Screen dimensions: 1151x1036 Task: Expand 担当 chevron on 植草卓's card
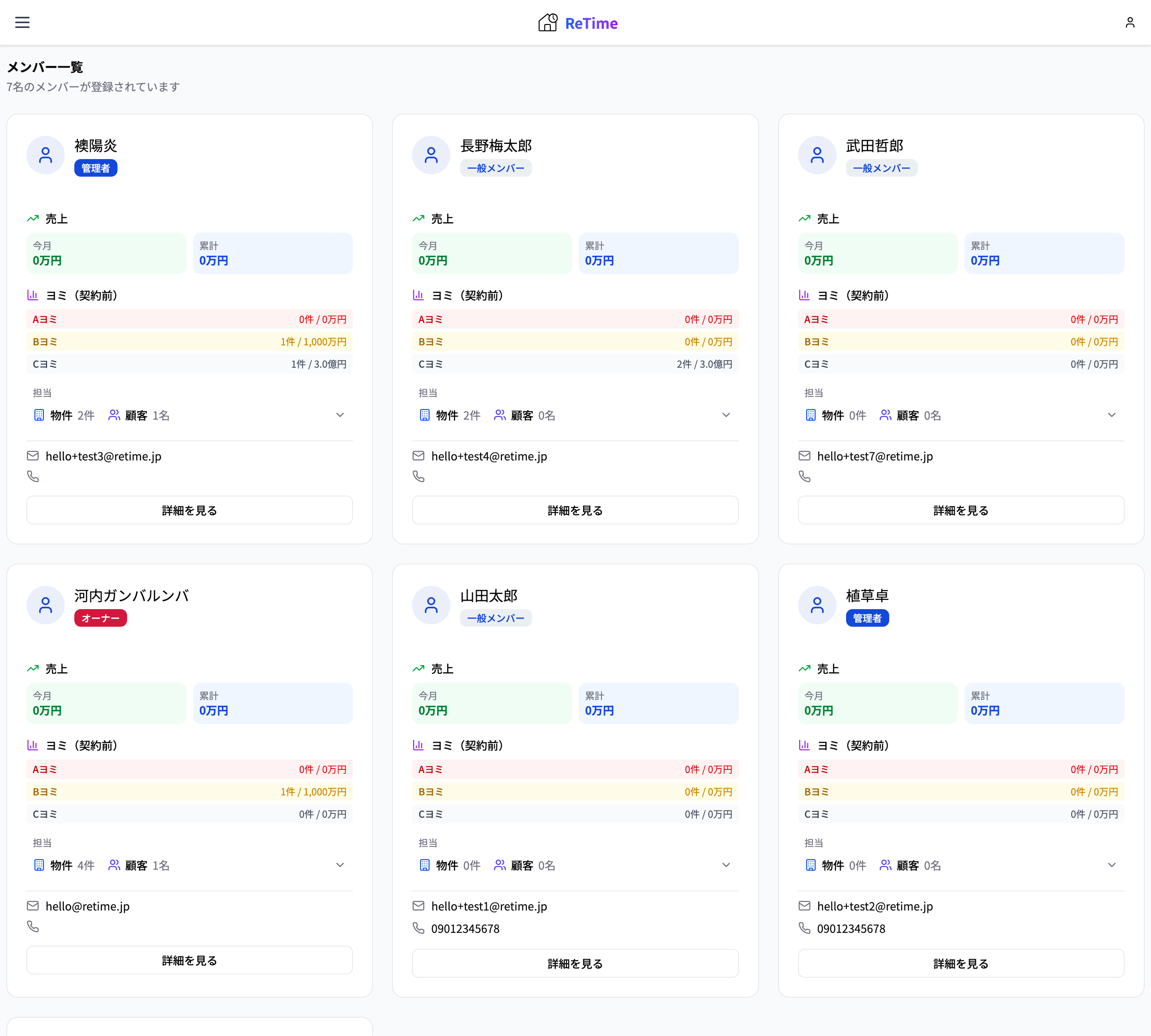pyautogui.click(x=1111, y=865)
